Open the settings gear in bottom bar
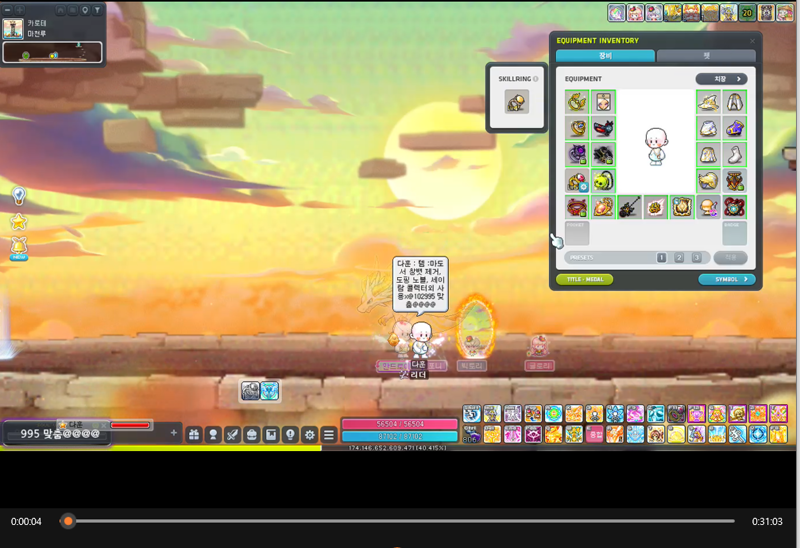Screen dimensions: 800x548 pyautogui.click(x=310, y=434)
